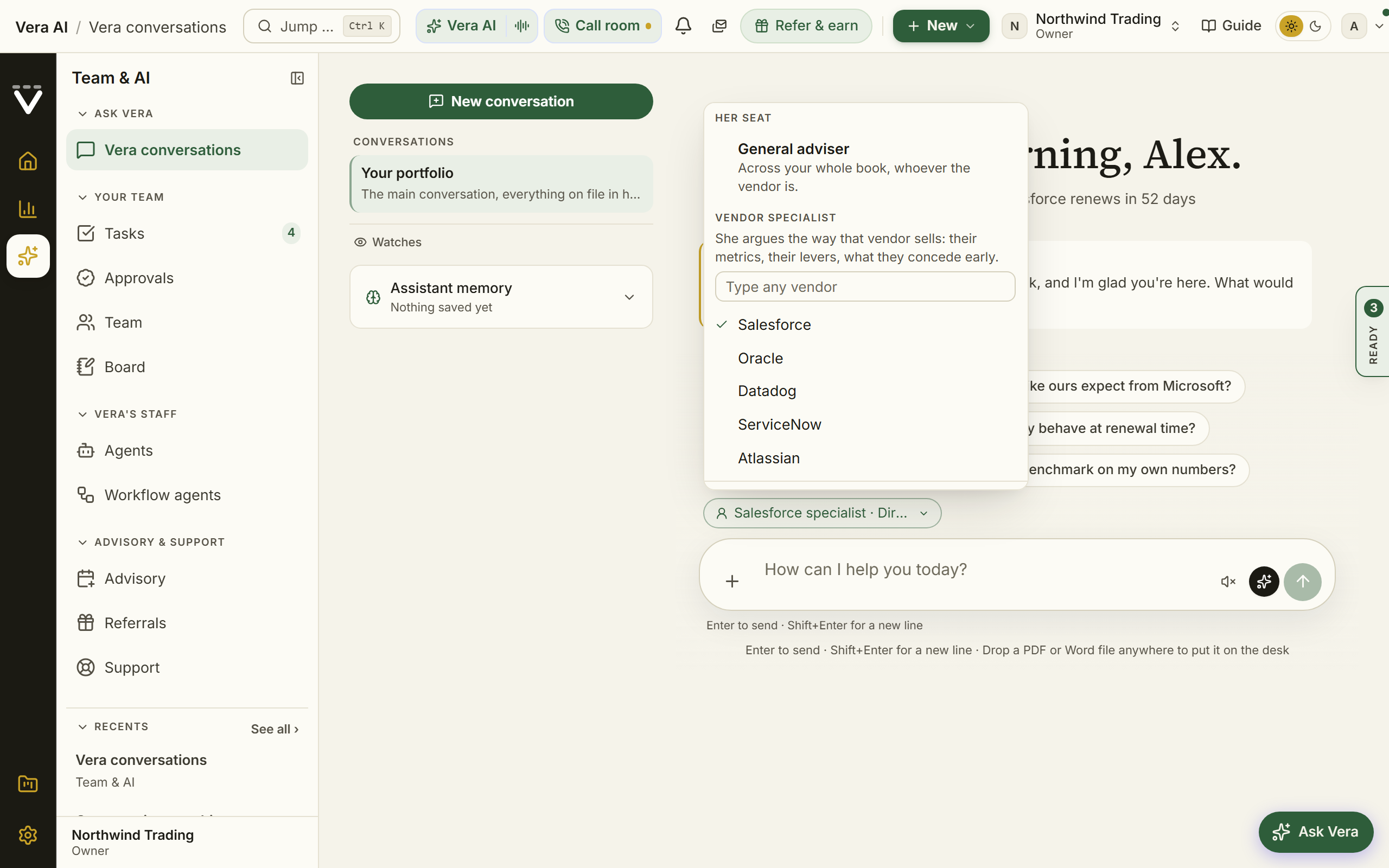Select Vera conversations in the sidebar

[187, 150]
